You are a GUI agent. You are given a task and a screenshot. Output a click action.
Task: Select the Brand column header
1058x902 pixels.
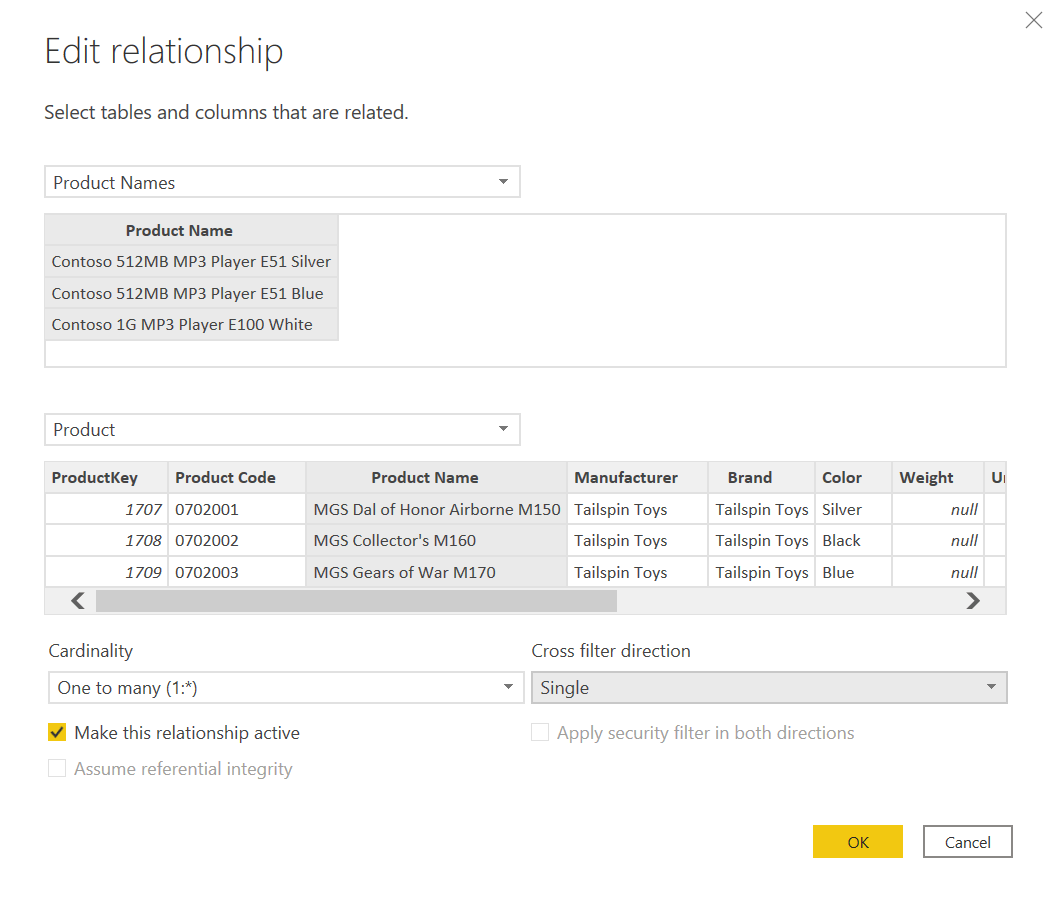coord(762,478)
